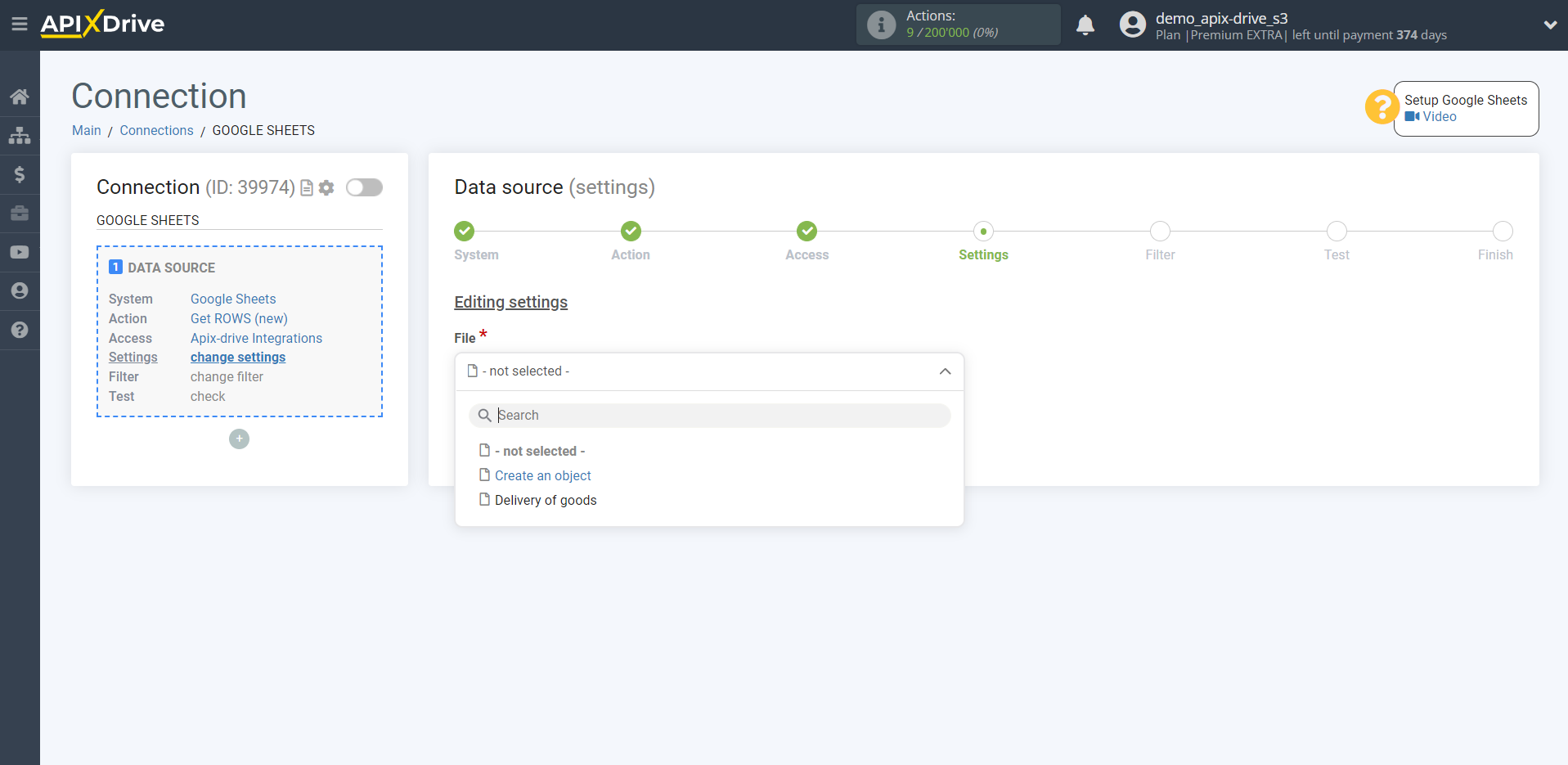This screenshot has height=765, width=1568.
Task: Click the connection document icon
Action: tap(307, 188)
